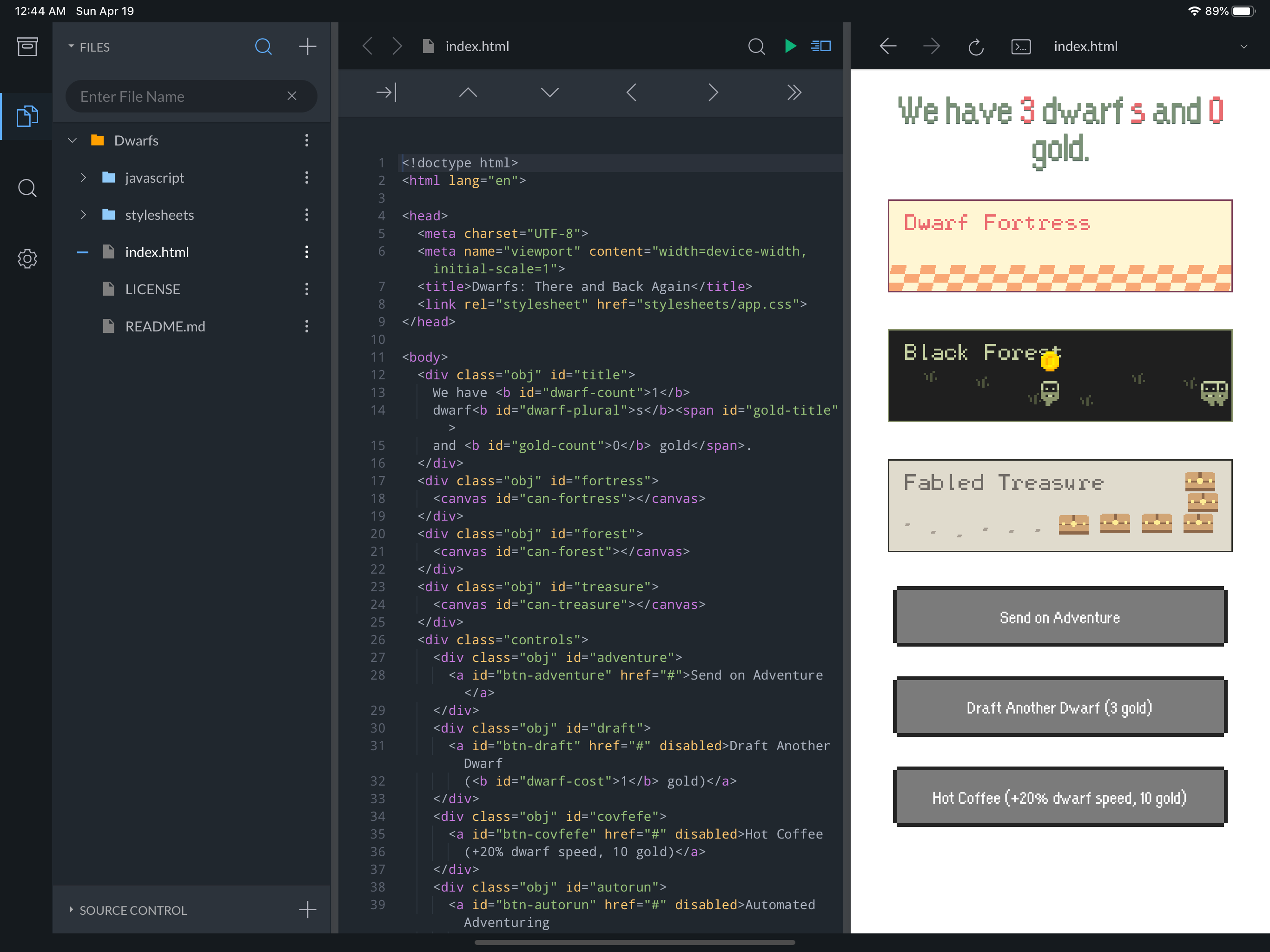The height and width of the screenshot is (952, 1270).
Task: Toggle the split preview panel icon
Action: pos(820,46)
